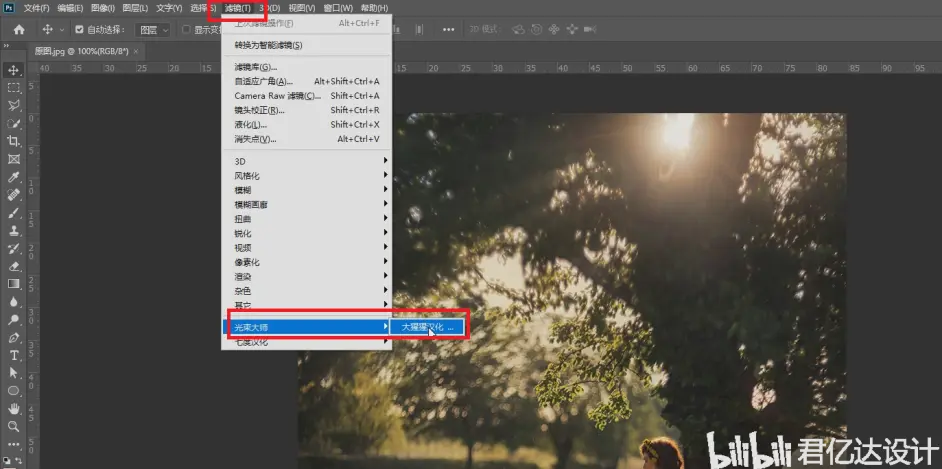Image resolution: width=942 pixels, height=469 pixels.
Task: Click the 3D camera zoom mode icon
Action: pyautogui.click(x=589, y=29)
